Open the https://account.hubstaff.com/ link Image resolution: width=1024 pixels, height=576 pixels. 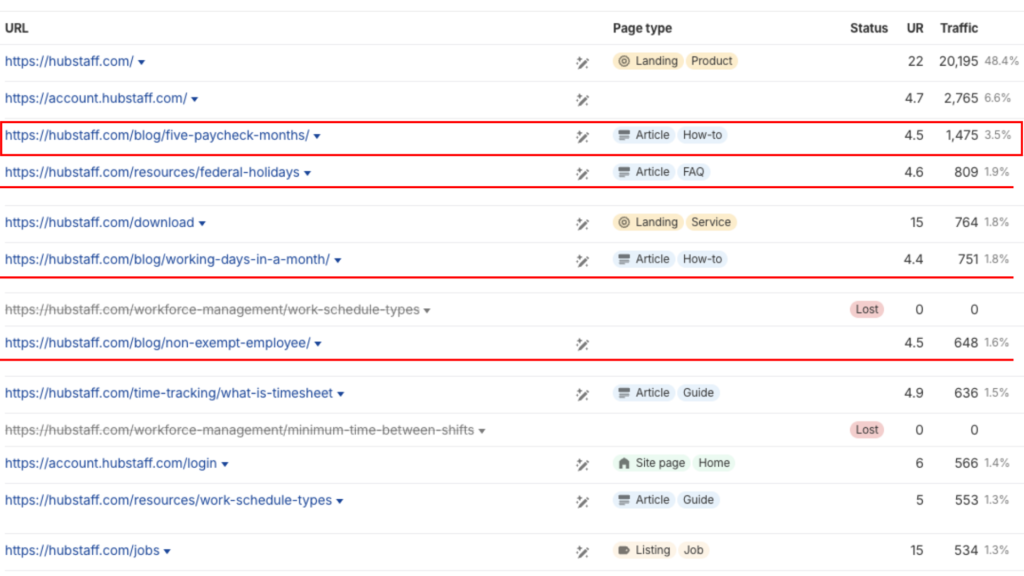pyautogui.click(x=96, y=98)
